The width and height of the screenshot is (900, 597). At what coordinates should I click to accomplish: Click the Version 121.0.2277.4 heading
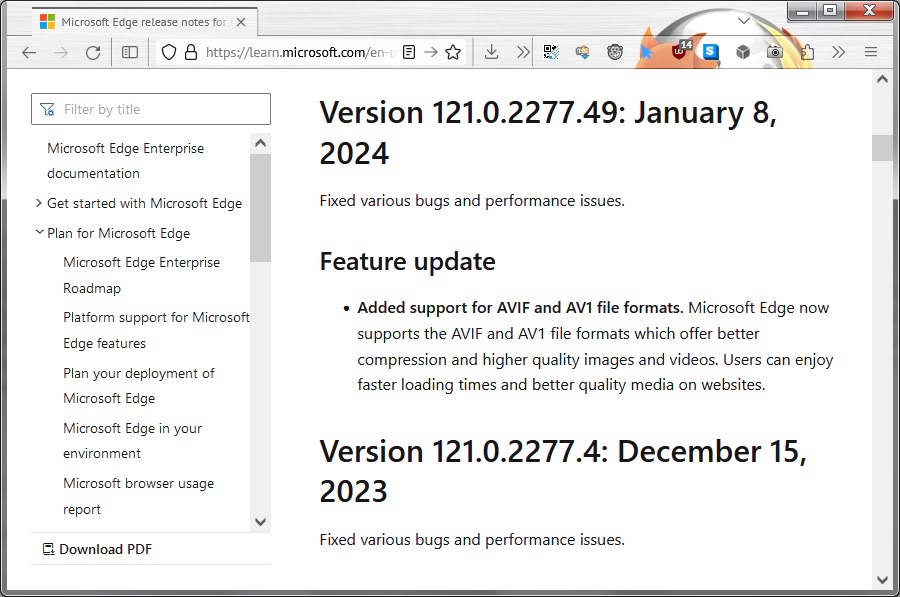point(563,471)
